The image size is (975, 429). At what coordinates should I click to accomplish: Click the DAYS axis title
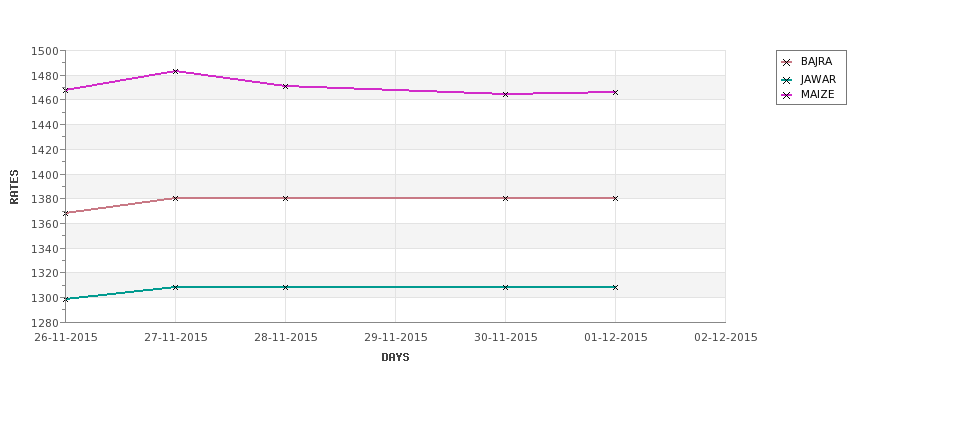point(395,358)
